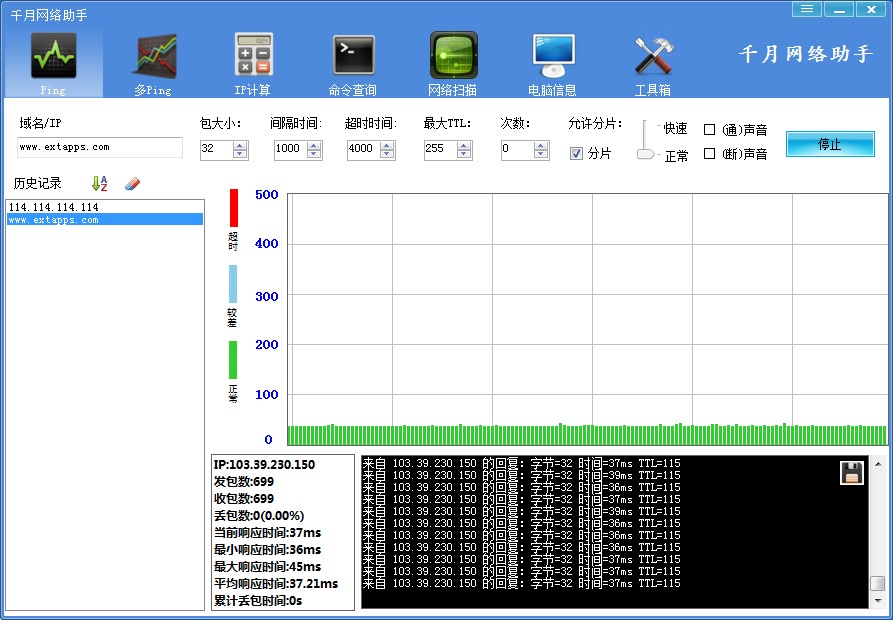The height and width of the screenshot is (620, 893).
Task: Toggle the 分片 fragmentation checkbox
Action: click(x=576, y=153)
